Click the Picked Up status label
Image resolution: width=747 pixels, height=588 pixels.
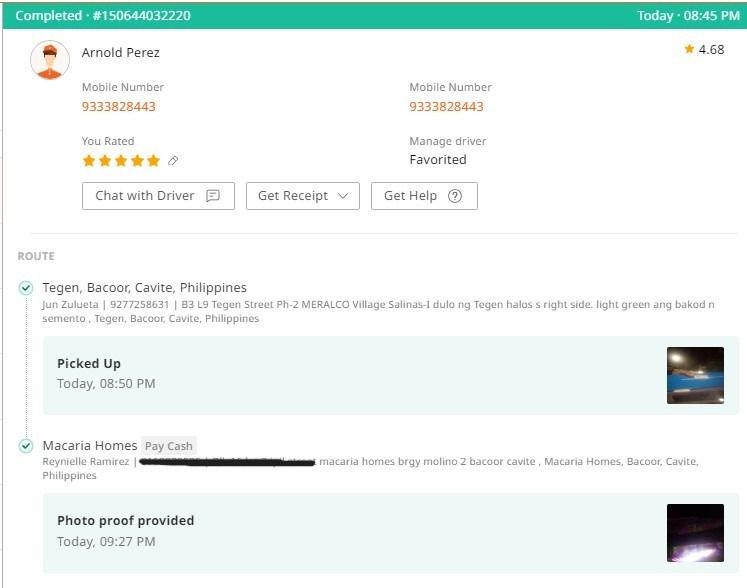point(89,364)
